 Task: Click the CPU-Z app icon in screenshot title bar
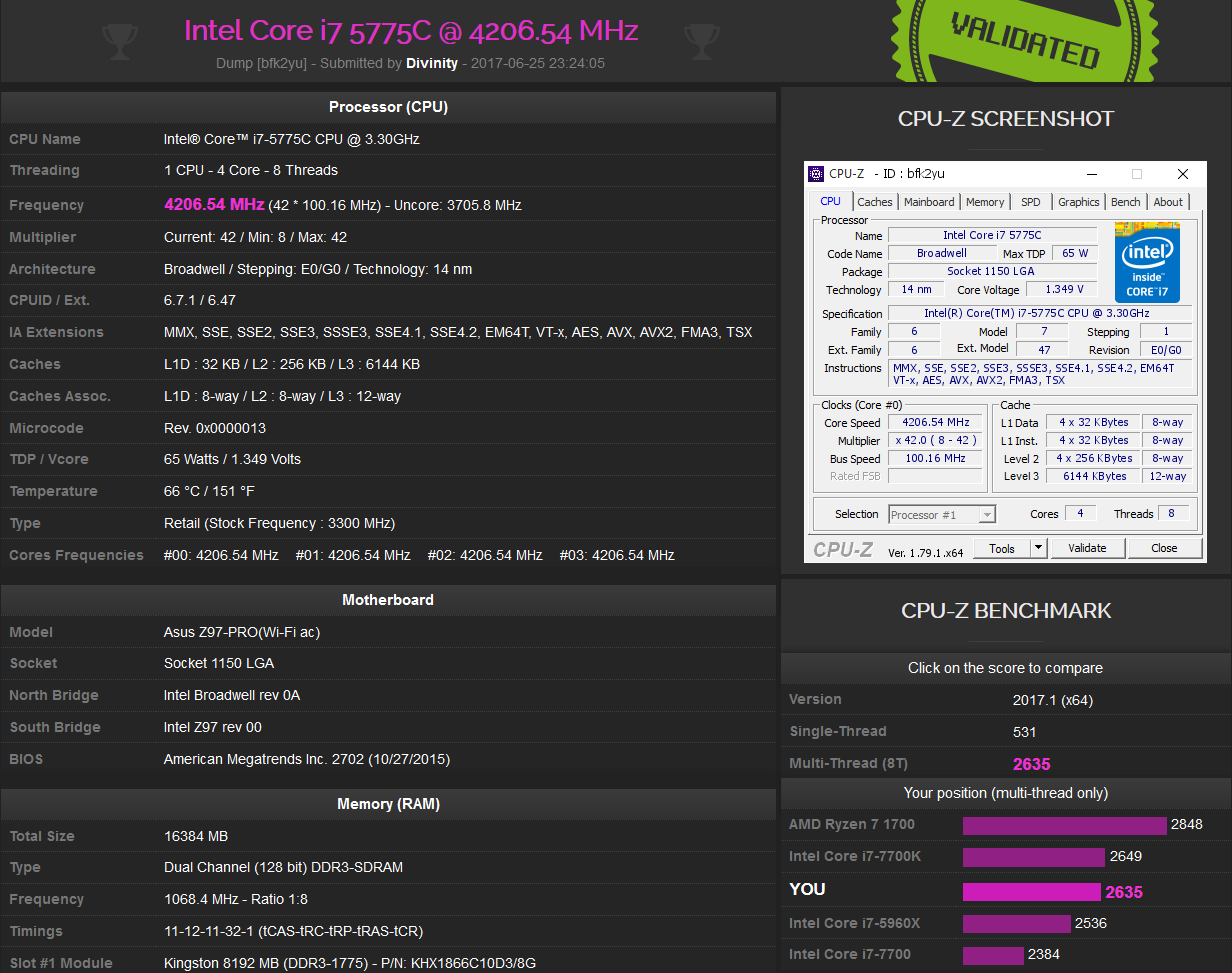(x=817, y=174)
